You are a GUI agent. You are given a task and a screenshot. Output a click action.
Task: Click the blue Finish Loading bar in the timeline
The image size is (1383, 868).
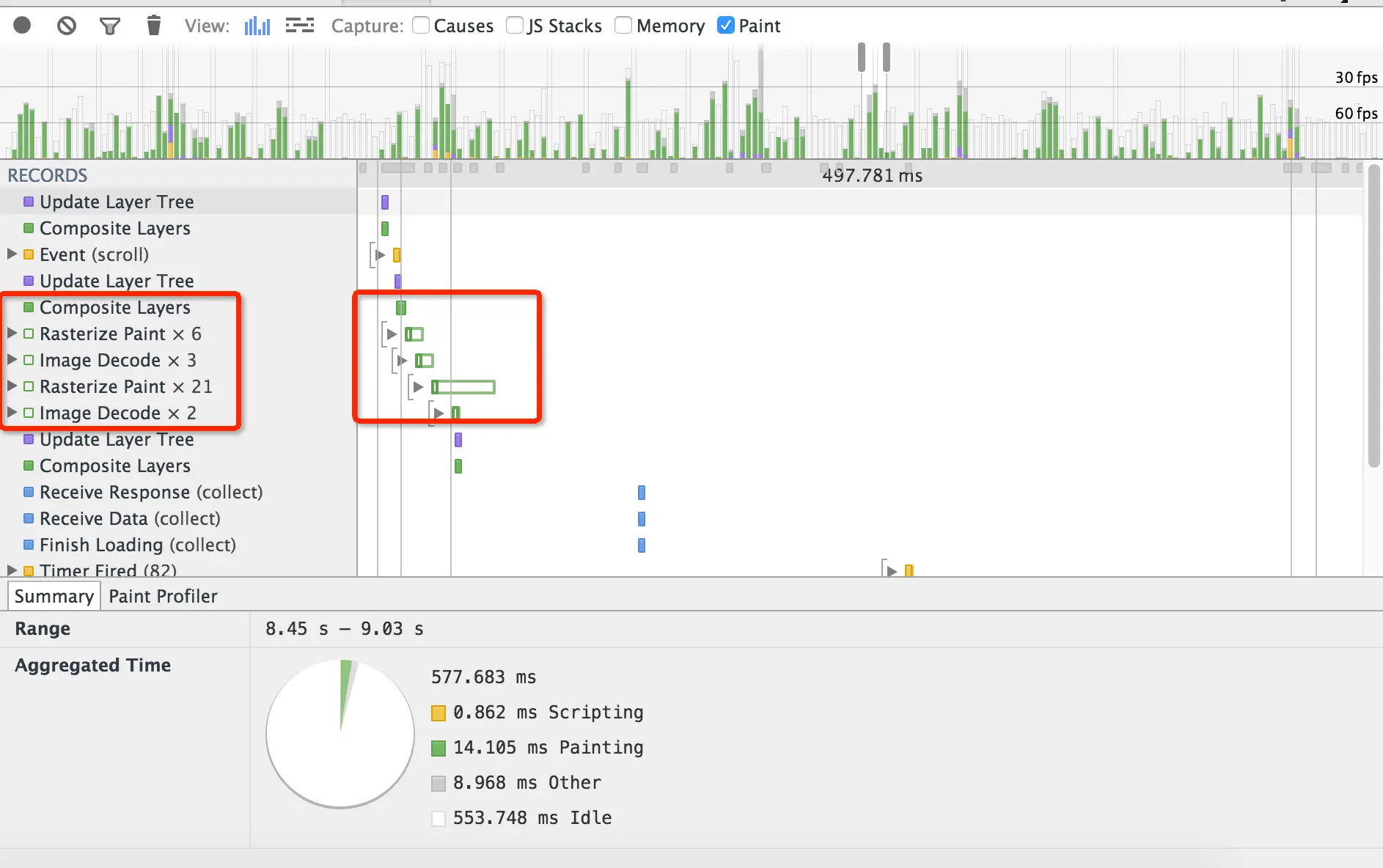coord(642,545)
